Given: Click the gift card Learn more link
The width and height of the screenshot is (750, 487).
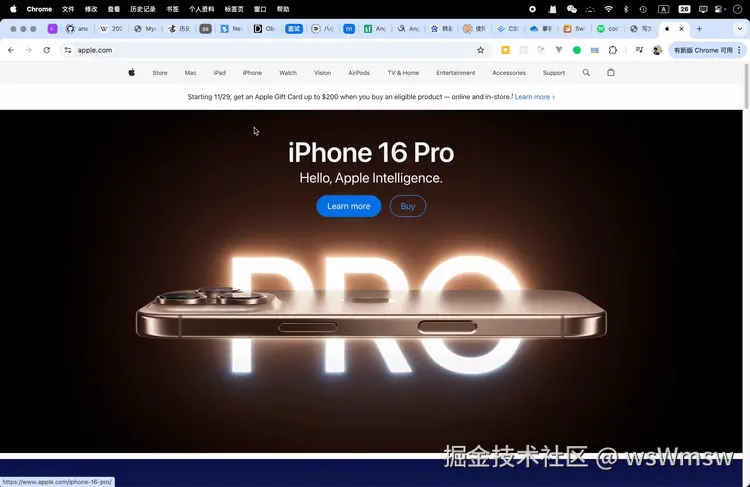Looking at the screenshot, I should click(x=535, y=97).
